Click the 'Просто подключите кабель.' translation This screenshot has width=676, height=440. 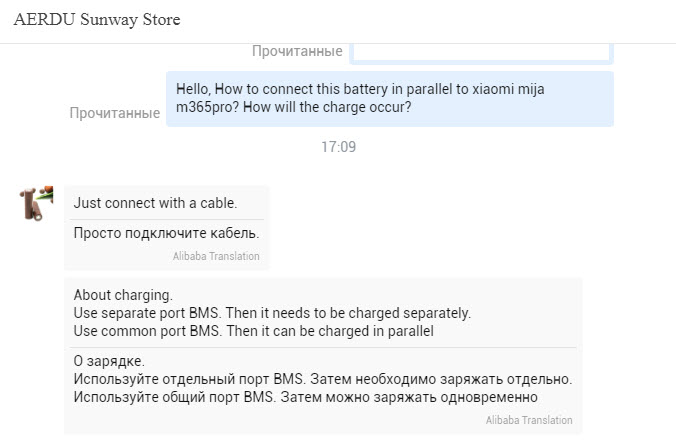[166, 234]
